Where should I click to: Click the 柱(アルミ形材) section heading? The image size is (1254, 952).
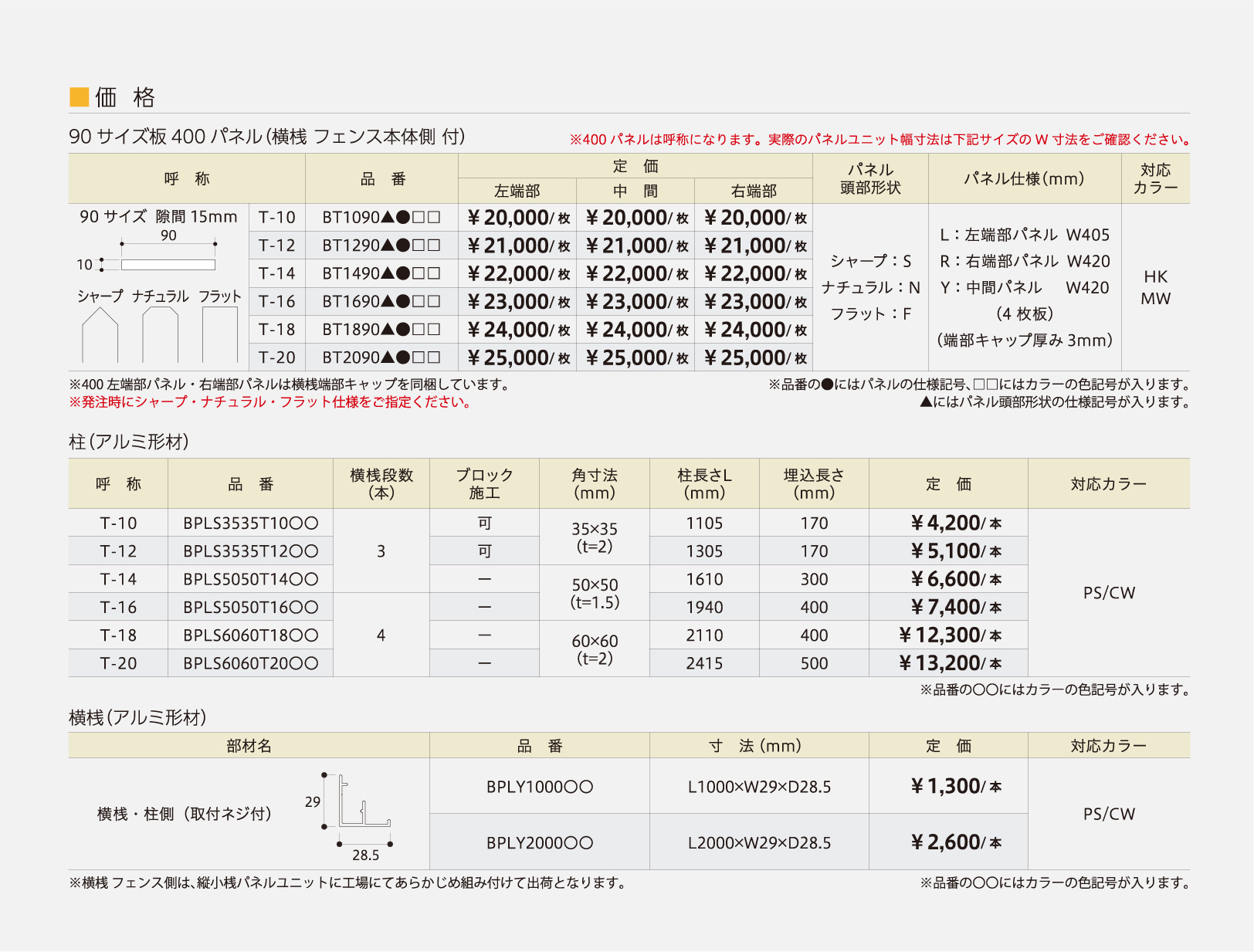pos(129,442)
